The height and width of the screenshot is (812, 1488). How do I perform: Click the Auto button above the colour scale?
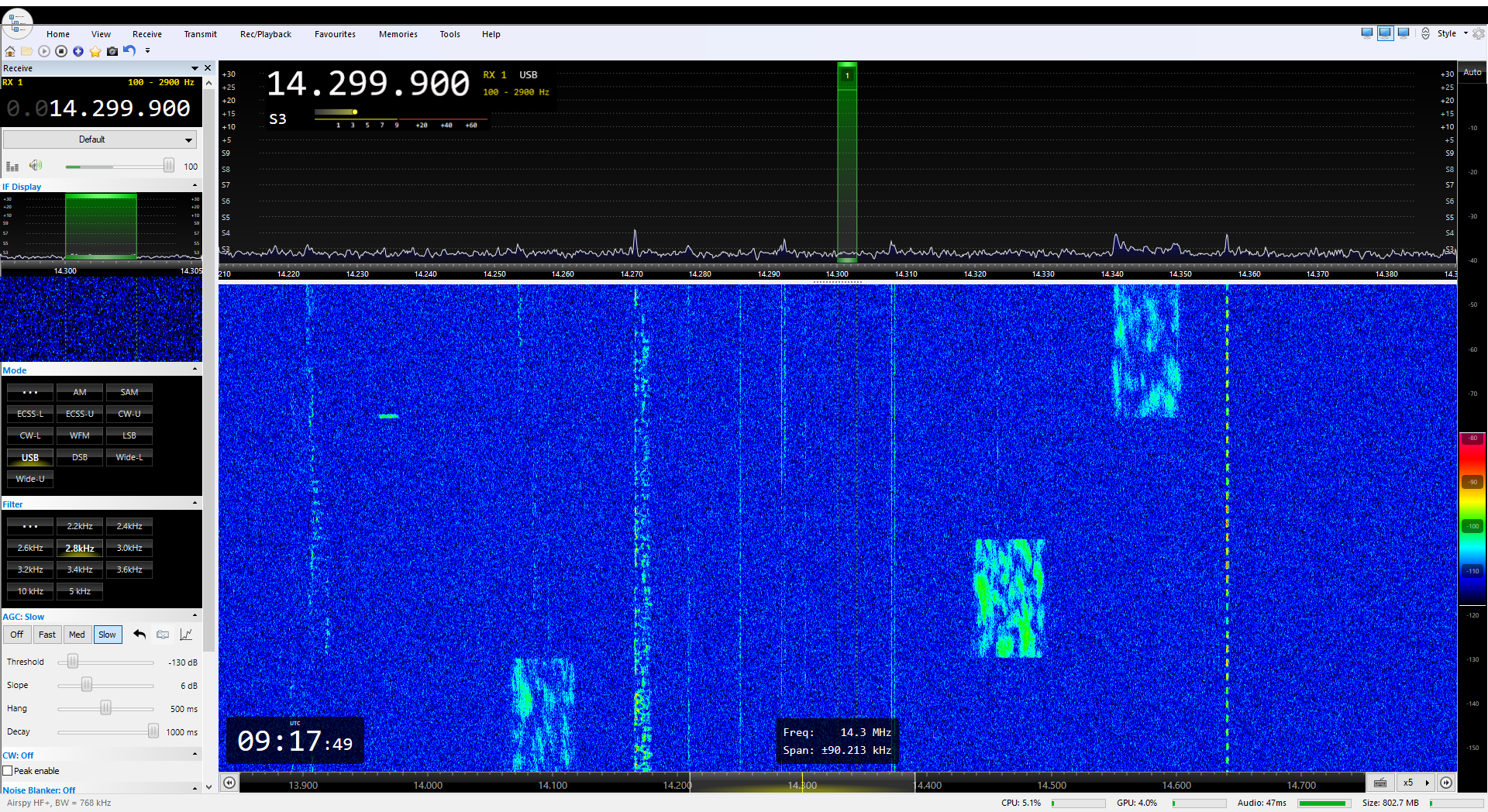1472,72
